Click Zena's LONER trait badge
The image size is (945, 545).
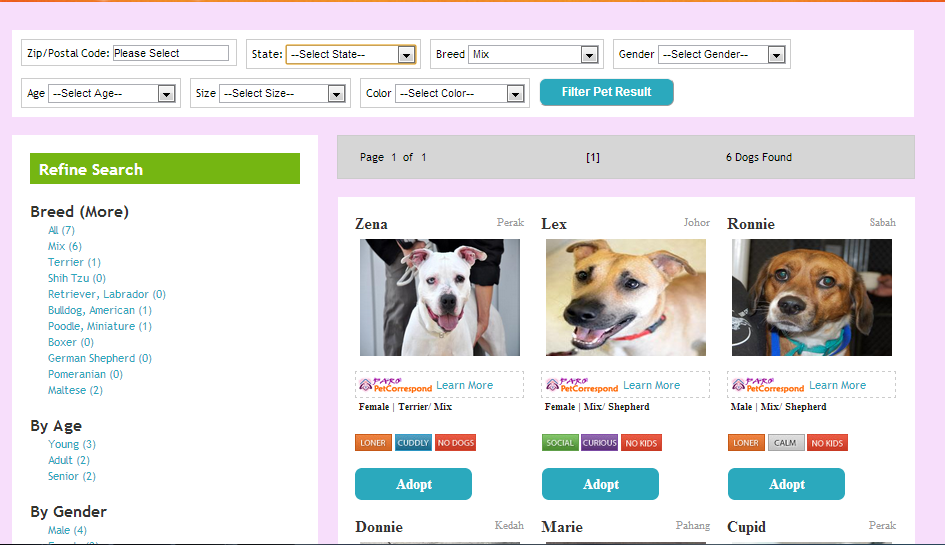pyautogui.click(x=373, y=443)
